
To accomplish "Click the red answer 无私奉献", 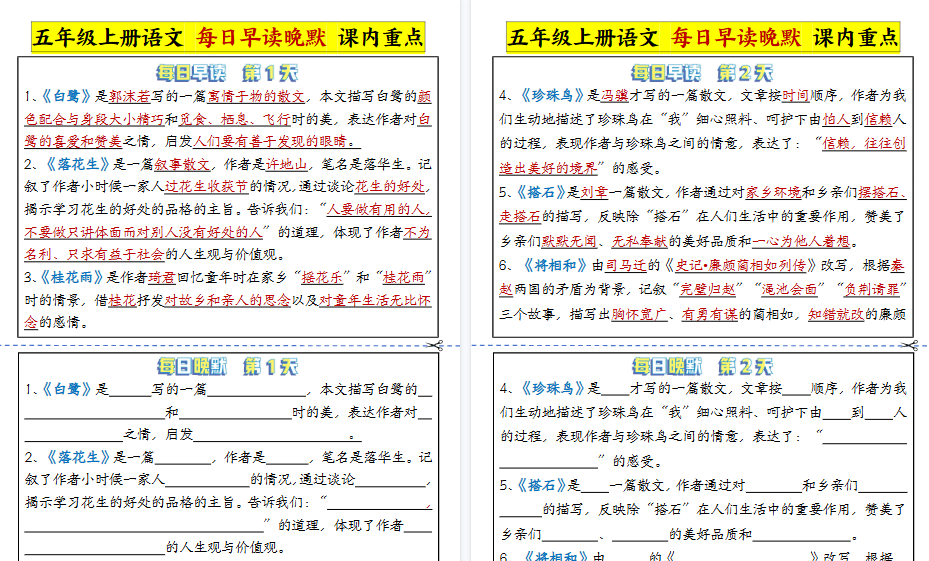I will pos(639,241).
